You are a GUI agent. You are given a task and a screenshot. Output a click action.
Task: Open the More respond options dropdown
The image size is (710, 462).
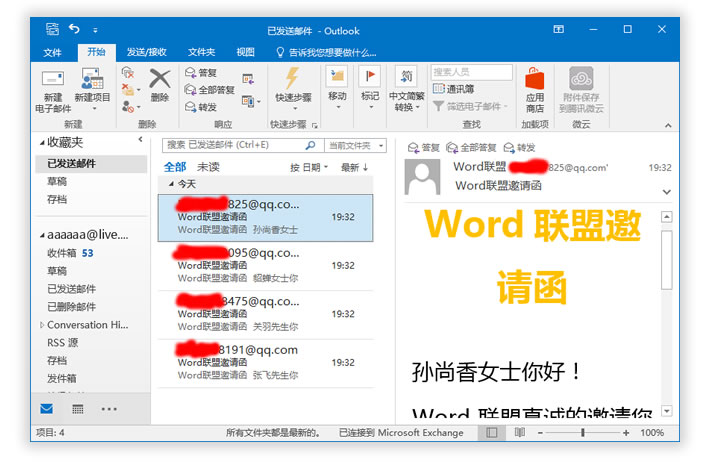251,101
